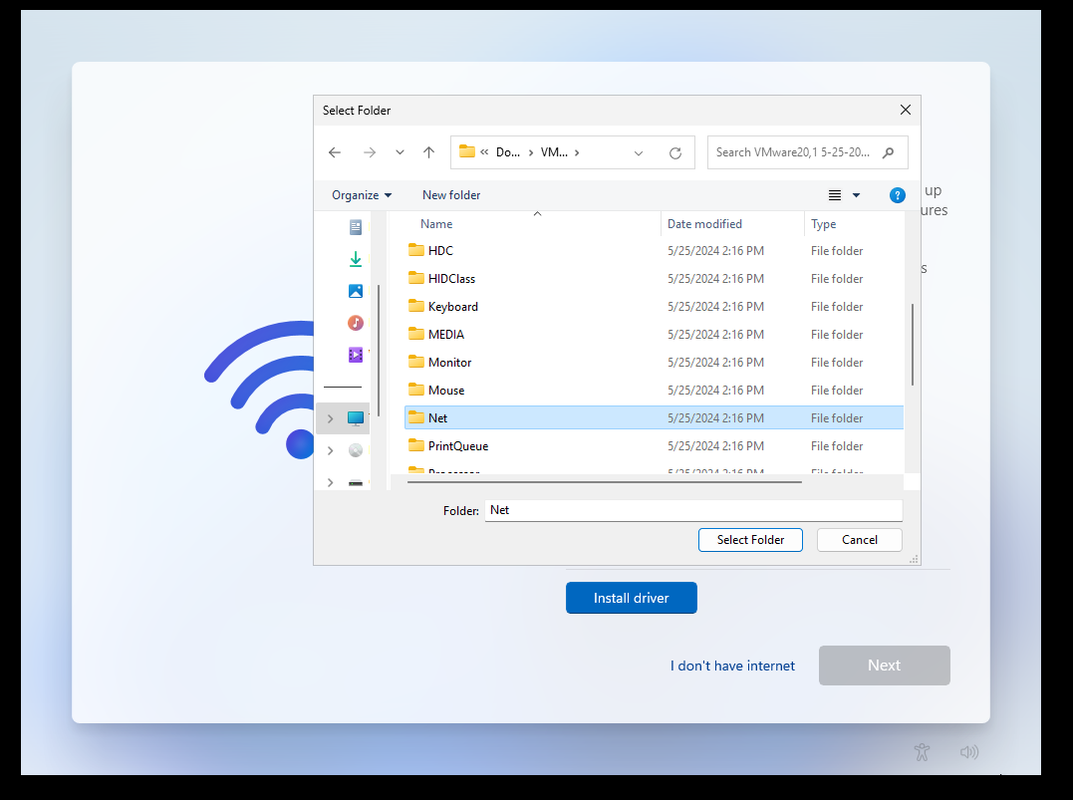The width and height of the screenshot is (1073, 800).
Task: Create a New folder
Action: pos(451,195)
